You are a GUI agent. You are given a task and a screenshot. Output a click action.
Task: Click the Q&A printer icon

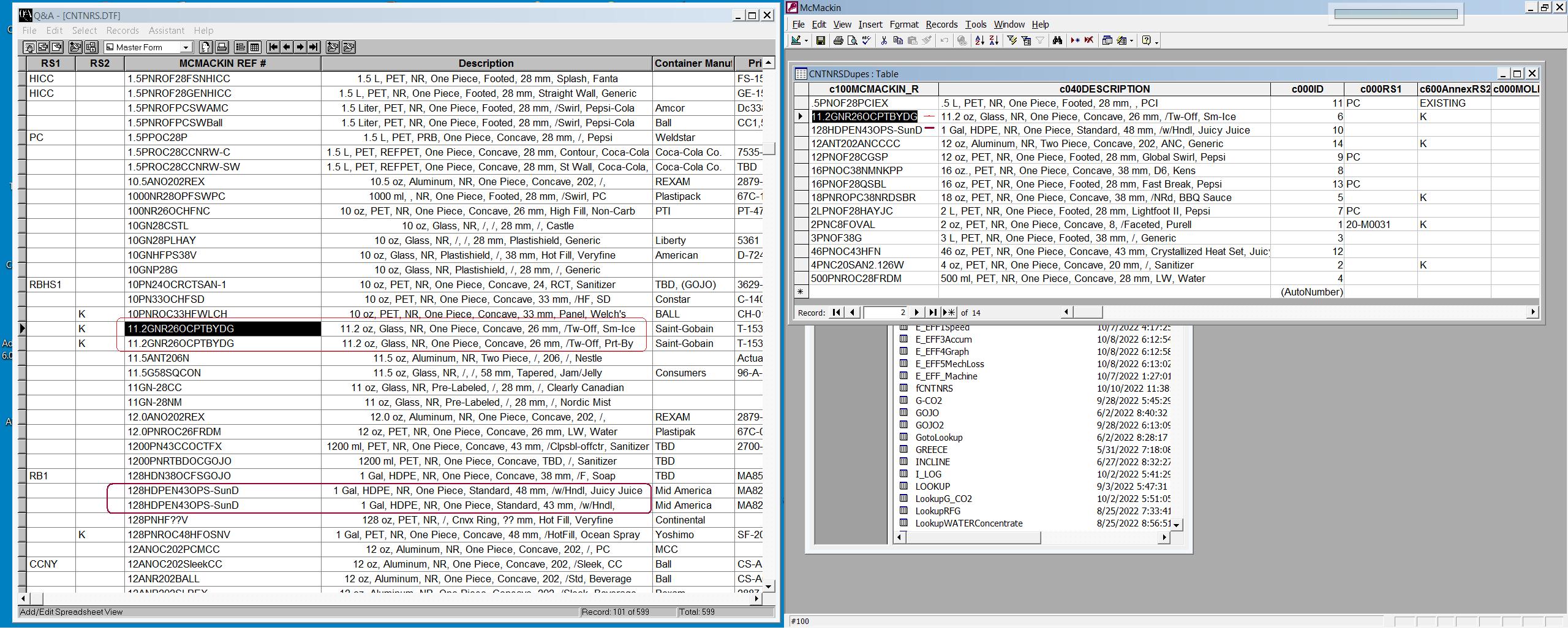click(x=222, y=47)
